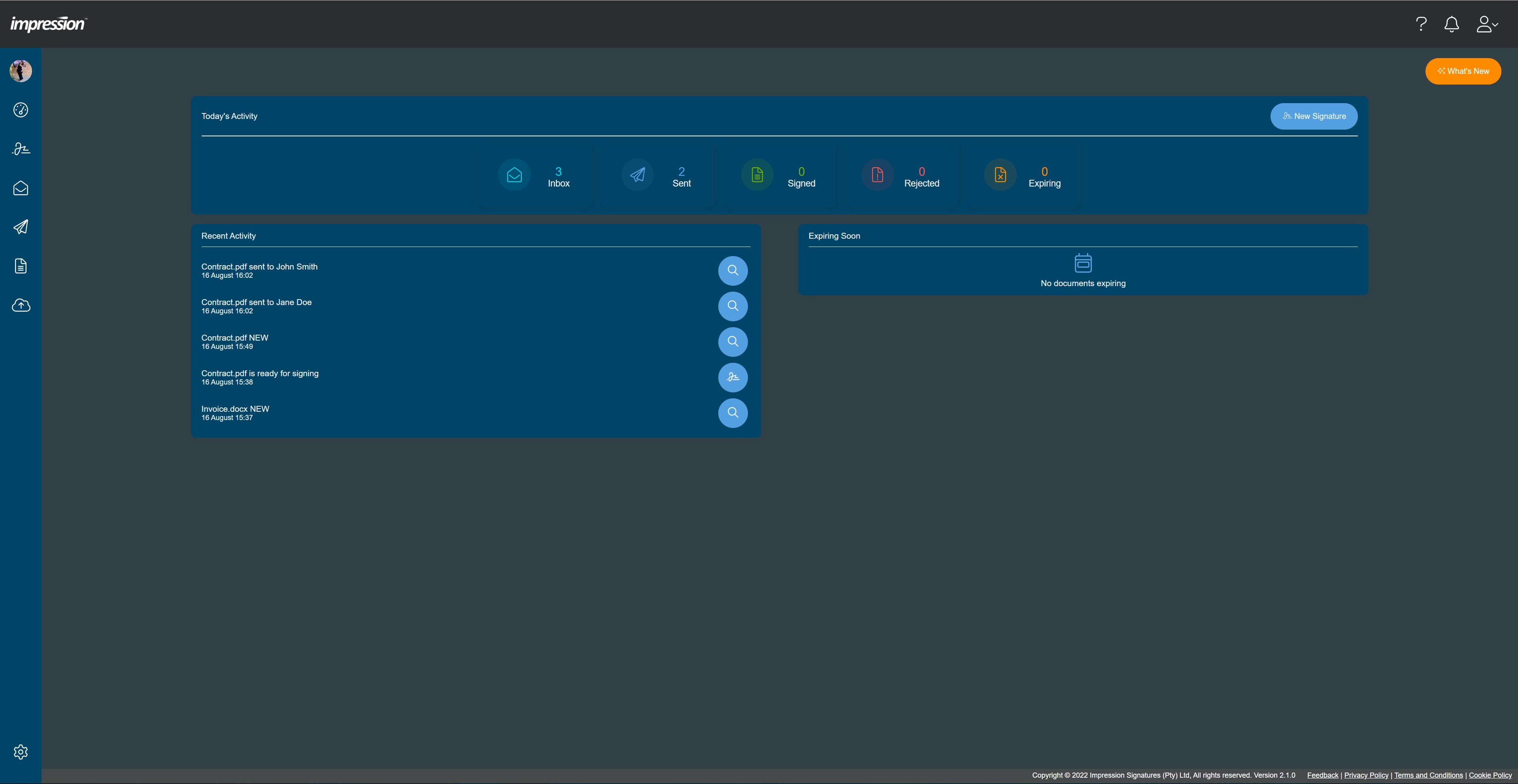The height and width of the screenshot is (784, 1518).
Task: Open the sent paper-plane icon in sidebar
Action: tap(21, 227)
